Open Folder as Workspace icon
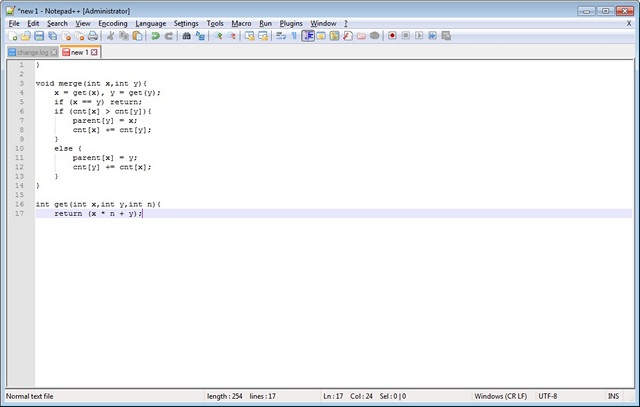The height and width of the screenshot is (407, 640). 361,36
